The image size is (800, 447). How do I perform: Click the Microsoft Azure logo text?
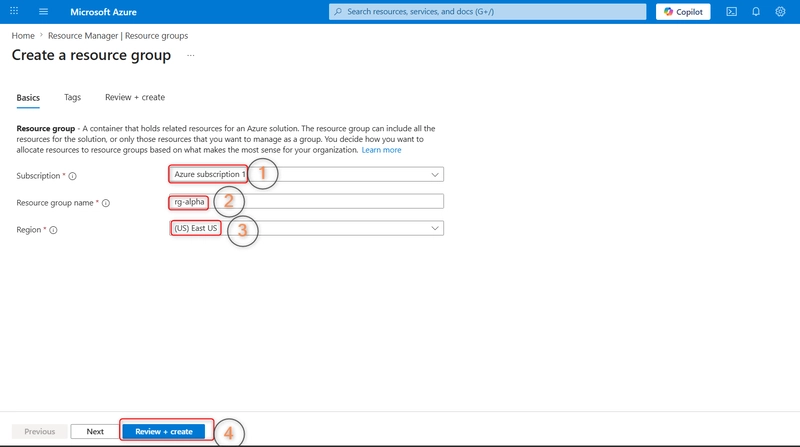[x=103, y=12]
